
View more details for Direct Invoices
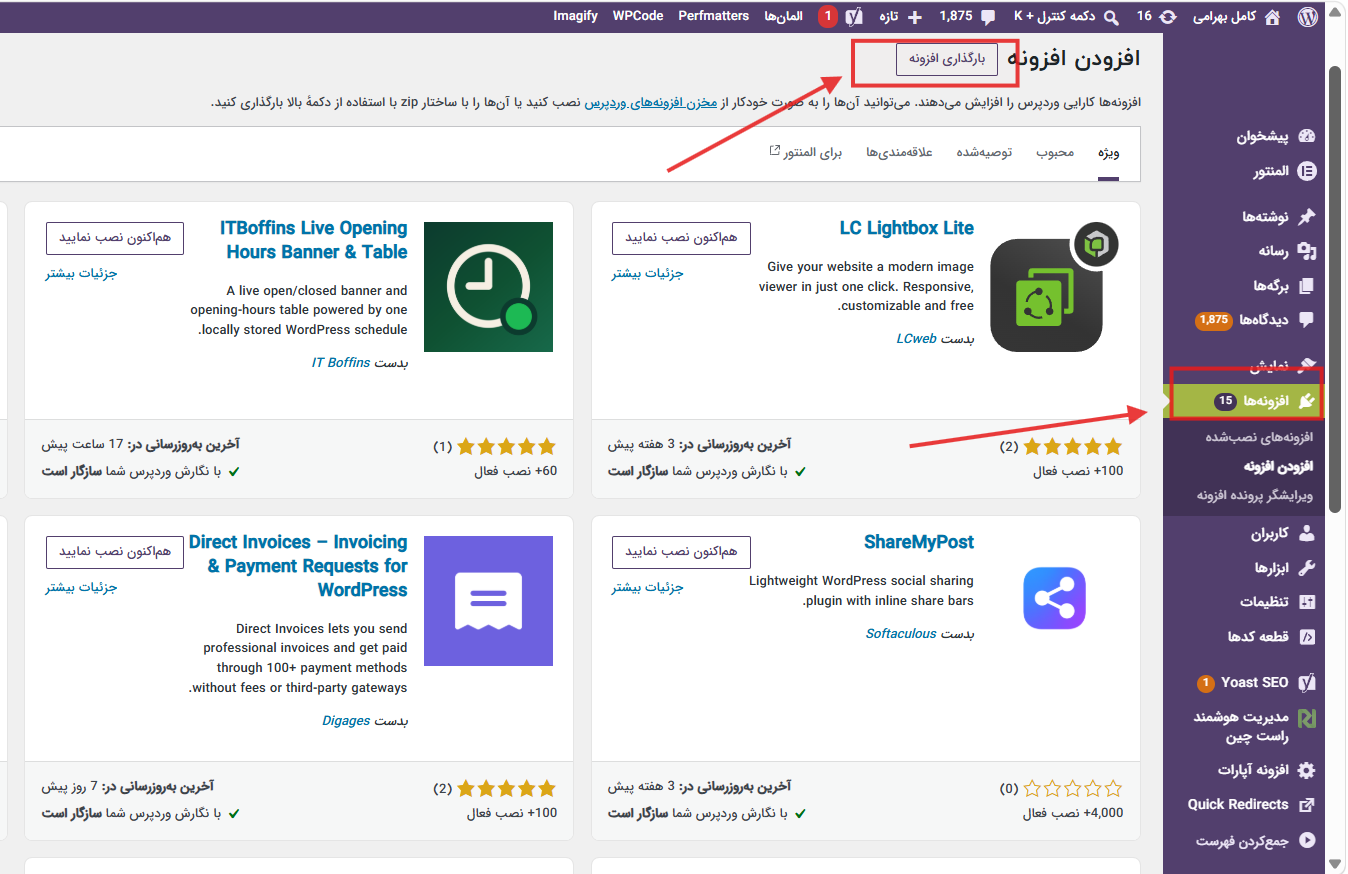tap(81, 587)
